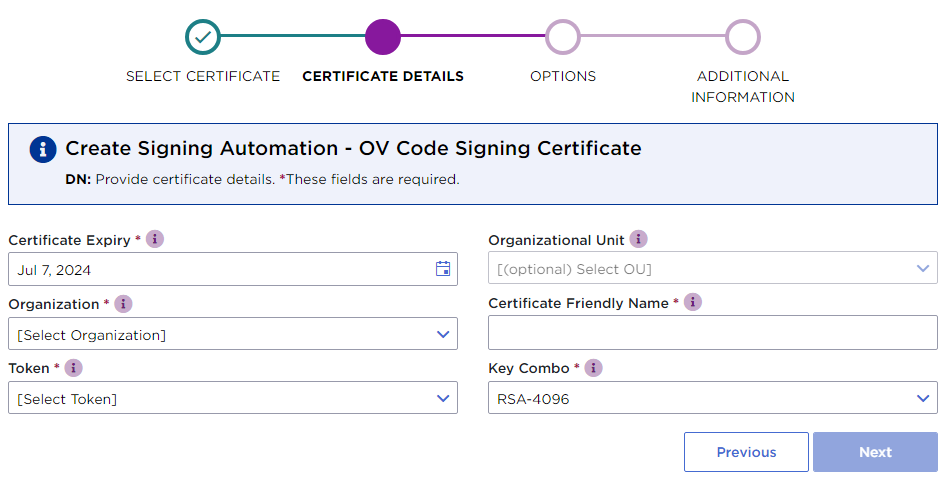Screen dimensions: 952x480
Task: Click the Key Combo info icon
Action: click(x=593, y=368)
